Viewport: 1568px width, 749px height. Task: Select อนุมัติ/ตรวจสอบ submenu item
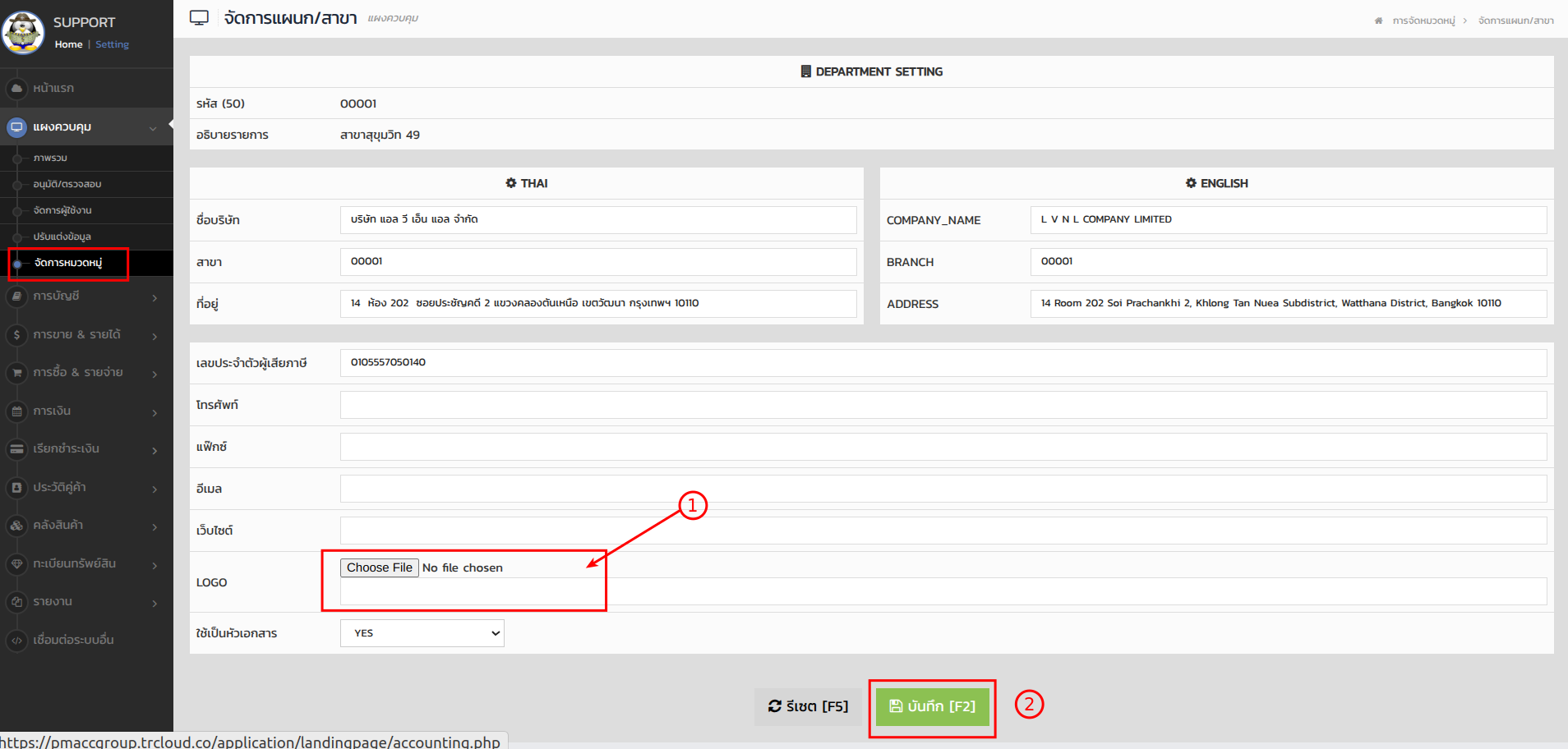coord(67,184)
